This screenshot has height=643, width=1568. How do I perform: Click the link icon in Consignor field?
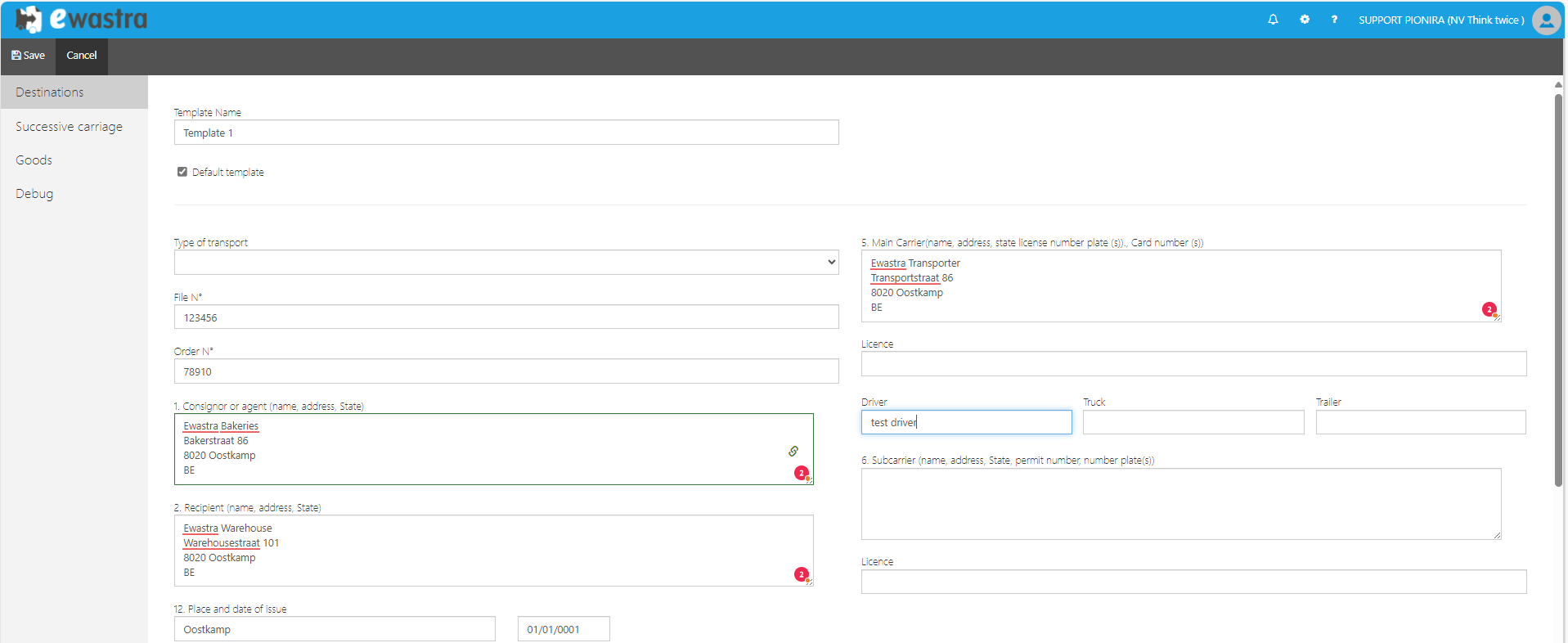(793, 451)
